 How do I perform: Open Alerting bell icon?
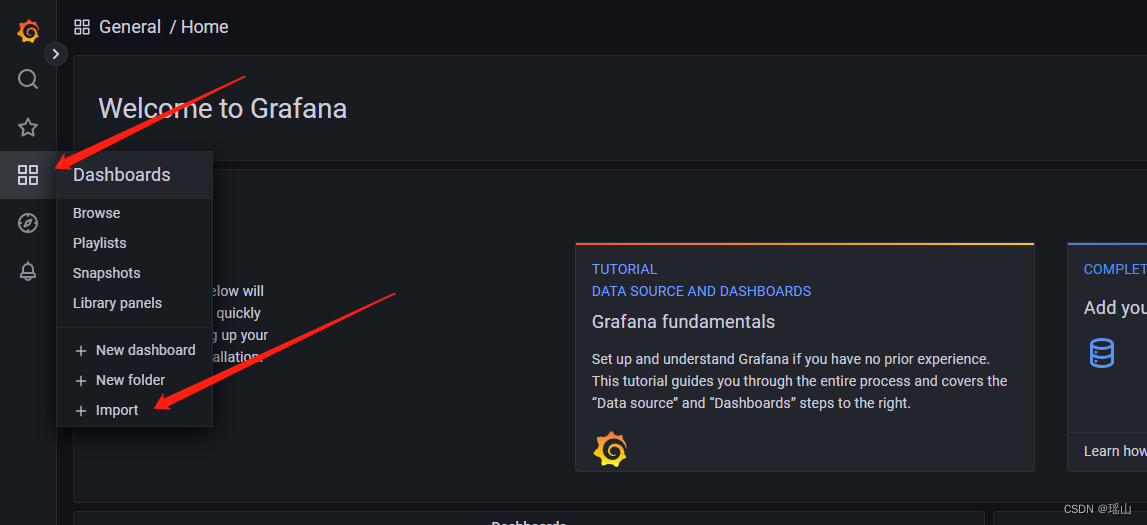tap(28, 271)
